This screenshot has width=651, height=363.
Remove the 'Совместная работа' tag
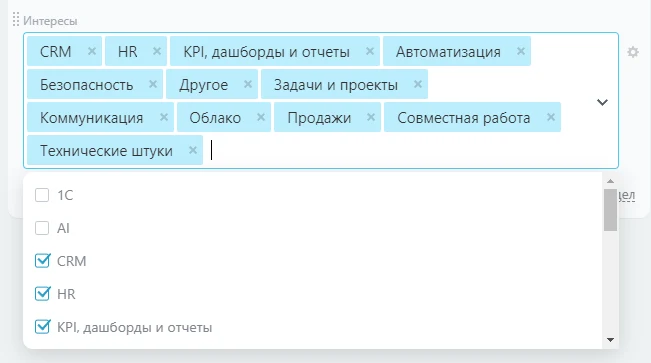551,117
